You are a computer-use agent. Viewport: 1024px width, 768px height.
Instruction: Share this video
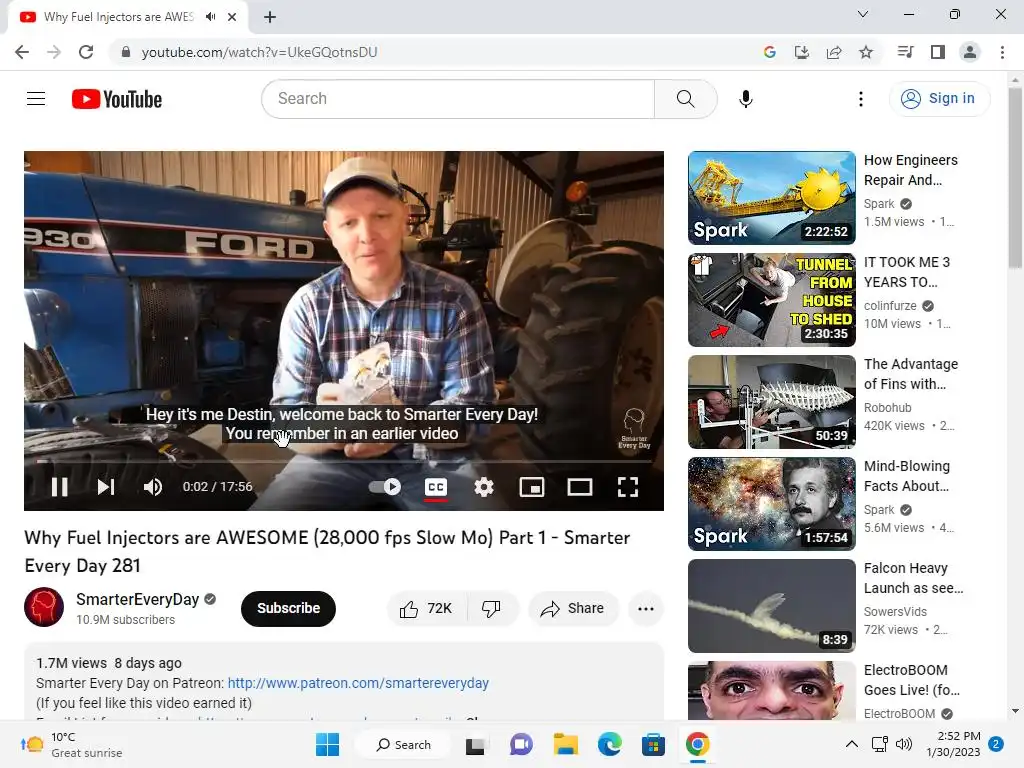point(573,609)
